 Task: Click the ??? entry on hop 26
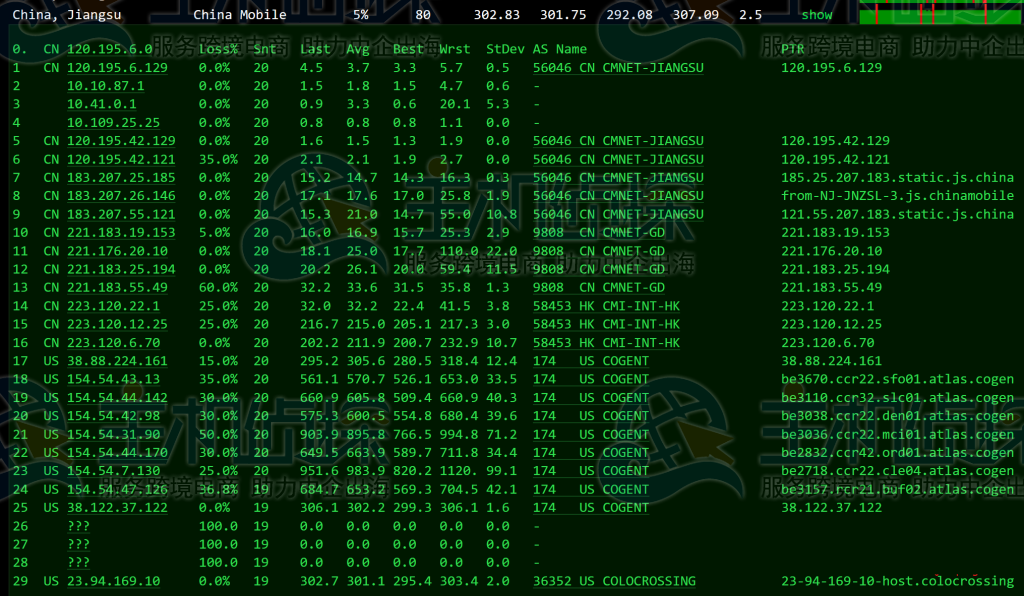(x=78, y=526)
